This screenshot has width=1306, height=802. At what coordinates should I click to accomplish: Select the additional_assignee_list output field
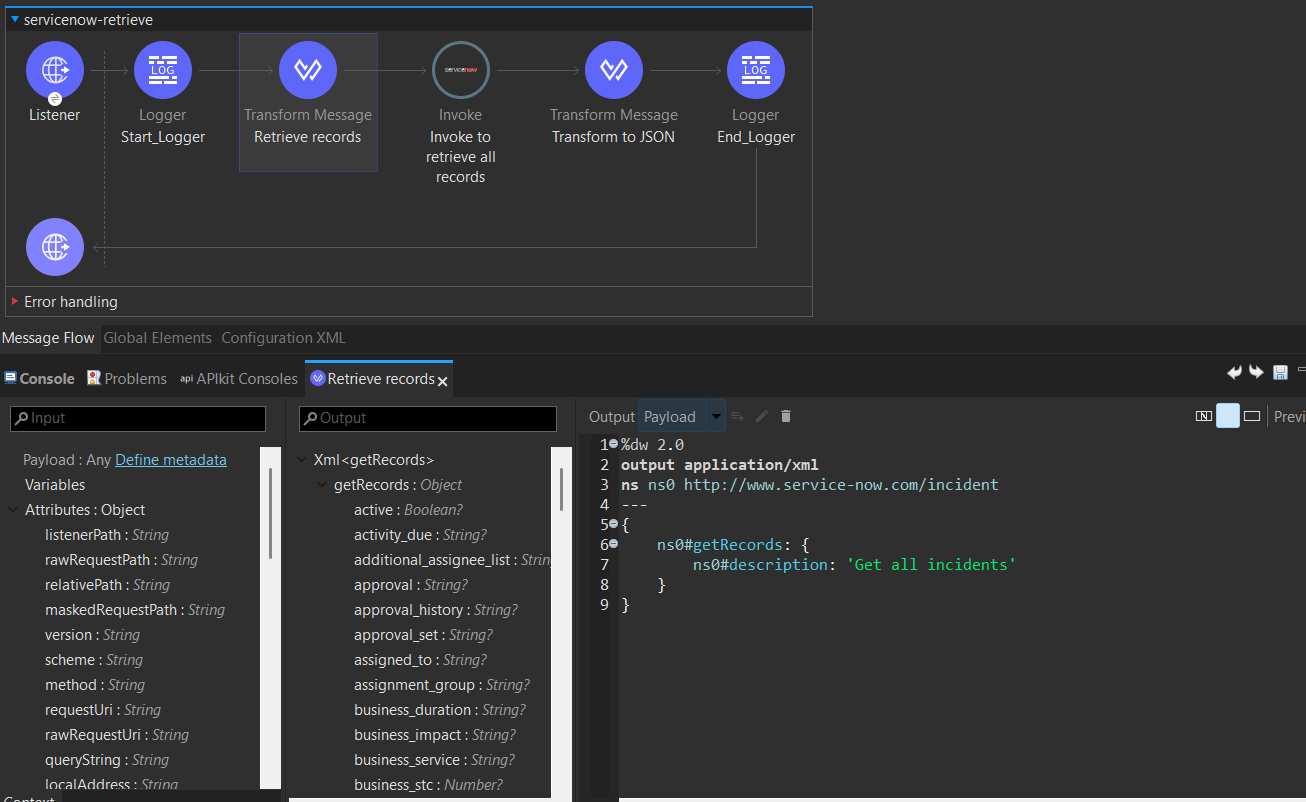(x=452, y=560)
